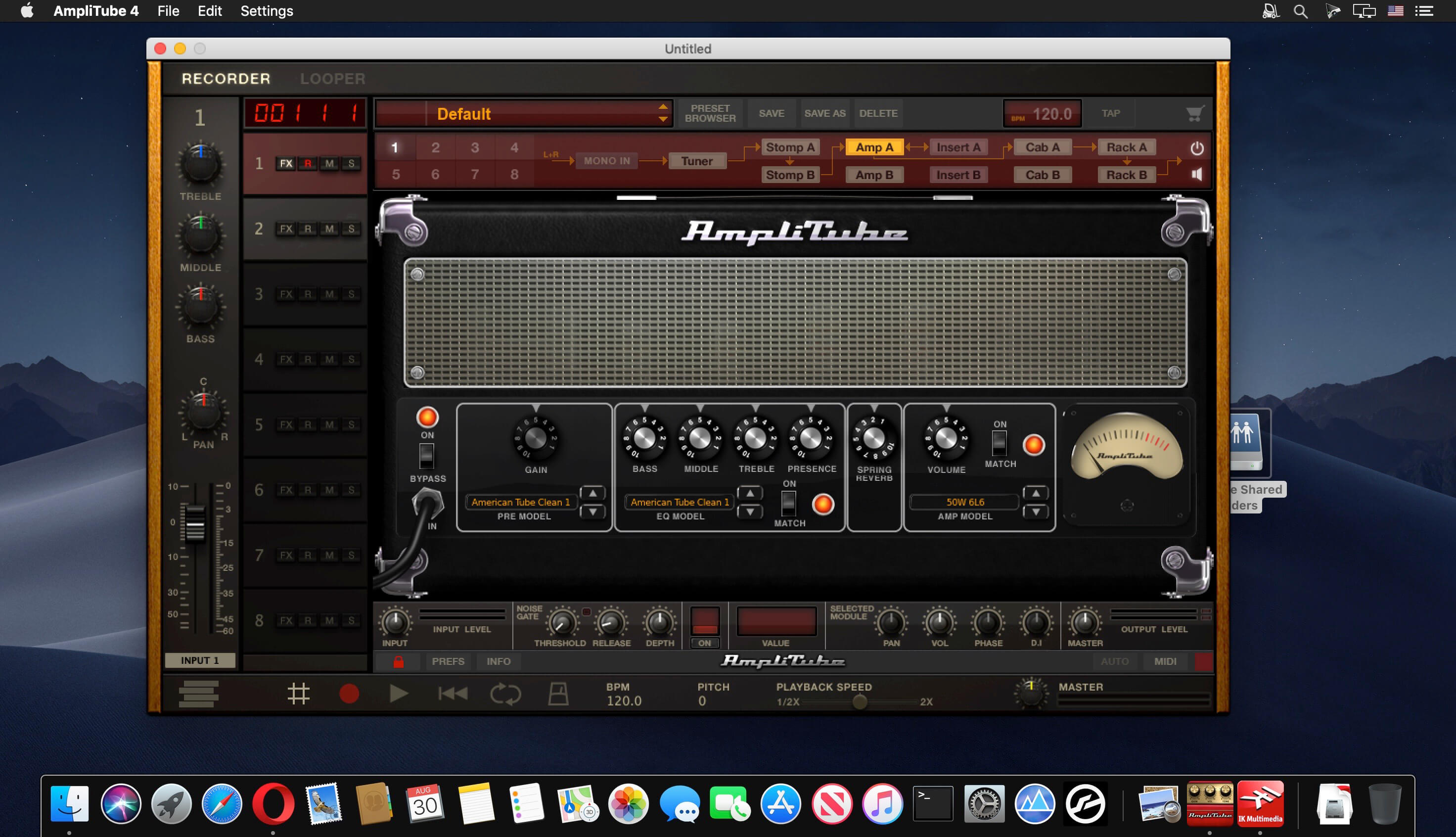This screenshot has height=837, width=1456.
Task: Select the Stomp A module in signal chain
Action: 790,147
